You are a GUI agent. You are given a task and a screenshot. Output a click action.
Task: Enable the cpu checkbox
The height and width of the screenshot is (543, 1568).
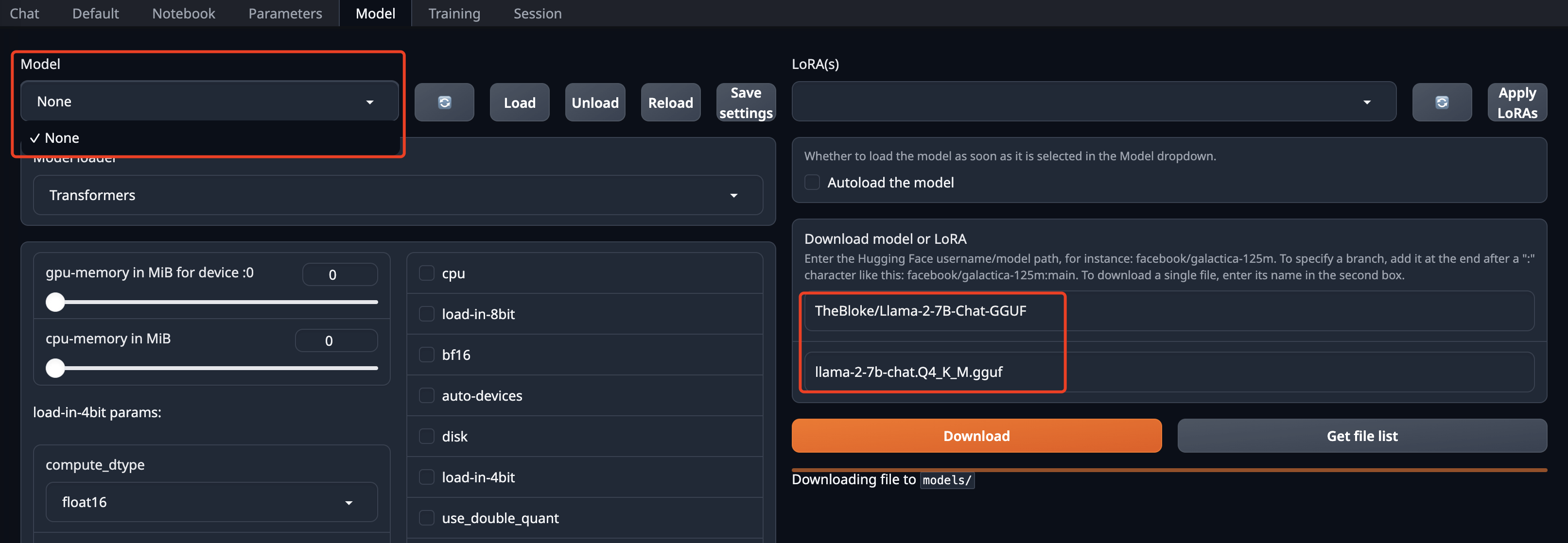427,273
